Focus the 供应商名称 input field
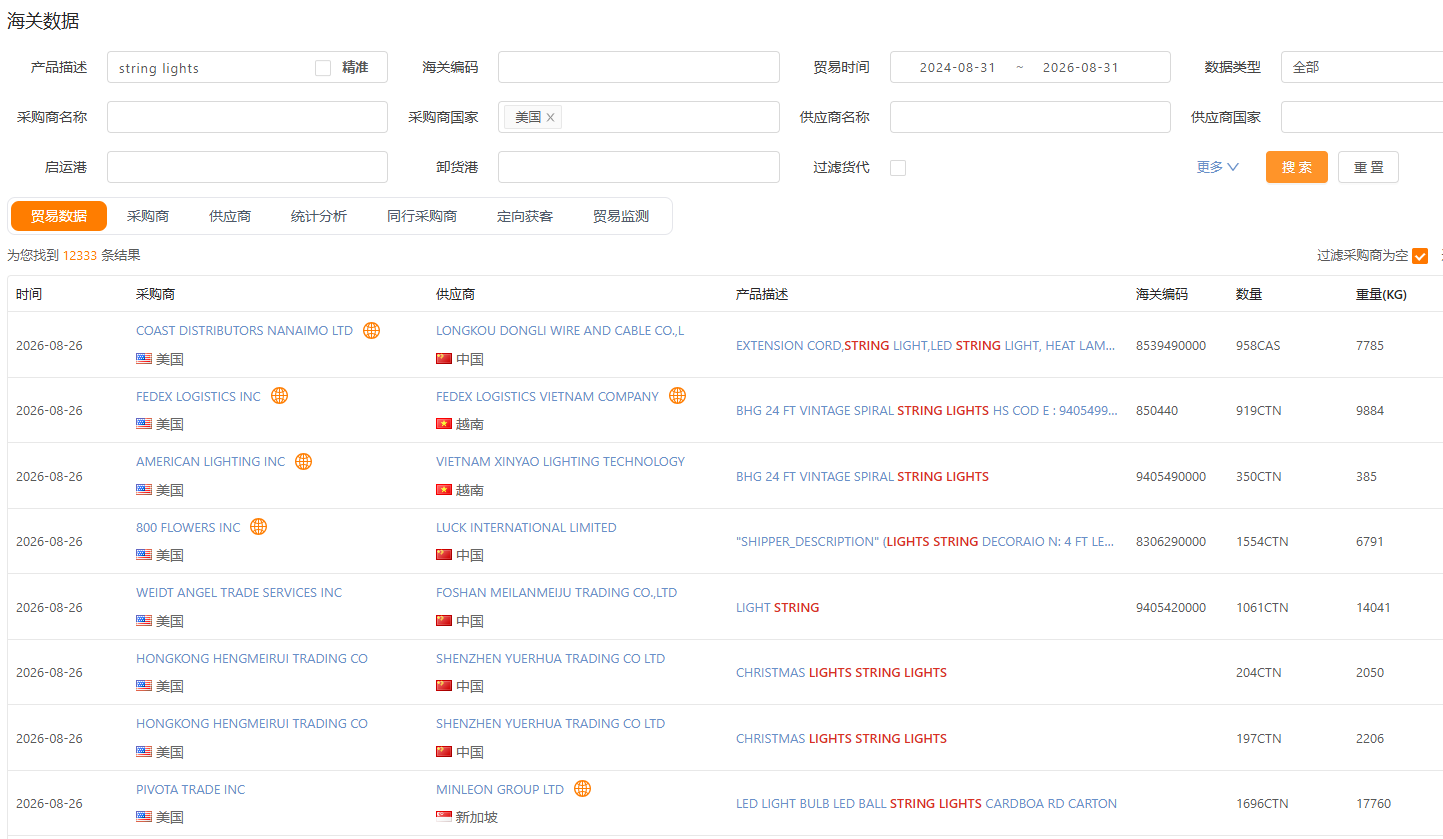Image resolution: width=1443 pixels, height=839 pixels. coord(1030,117)
